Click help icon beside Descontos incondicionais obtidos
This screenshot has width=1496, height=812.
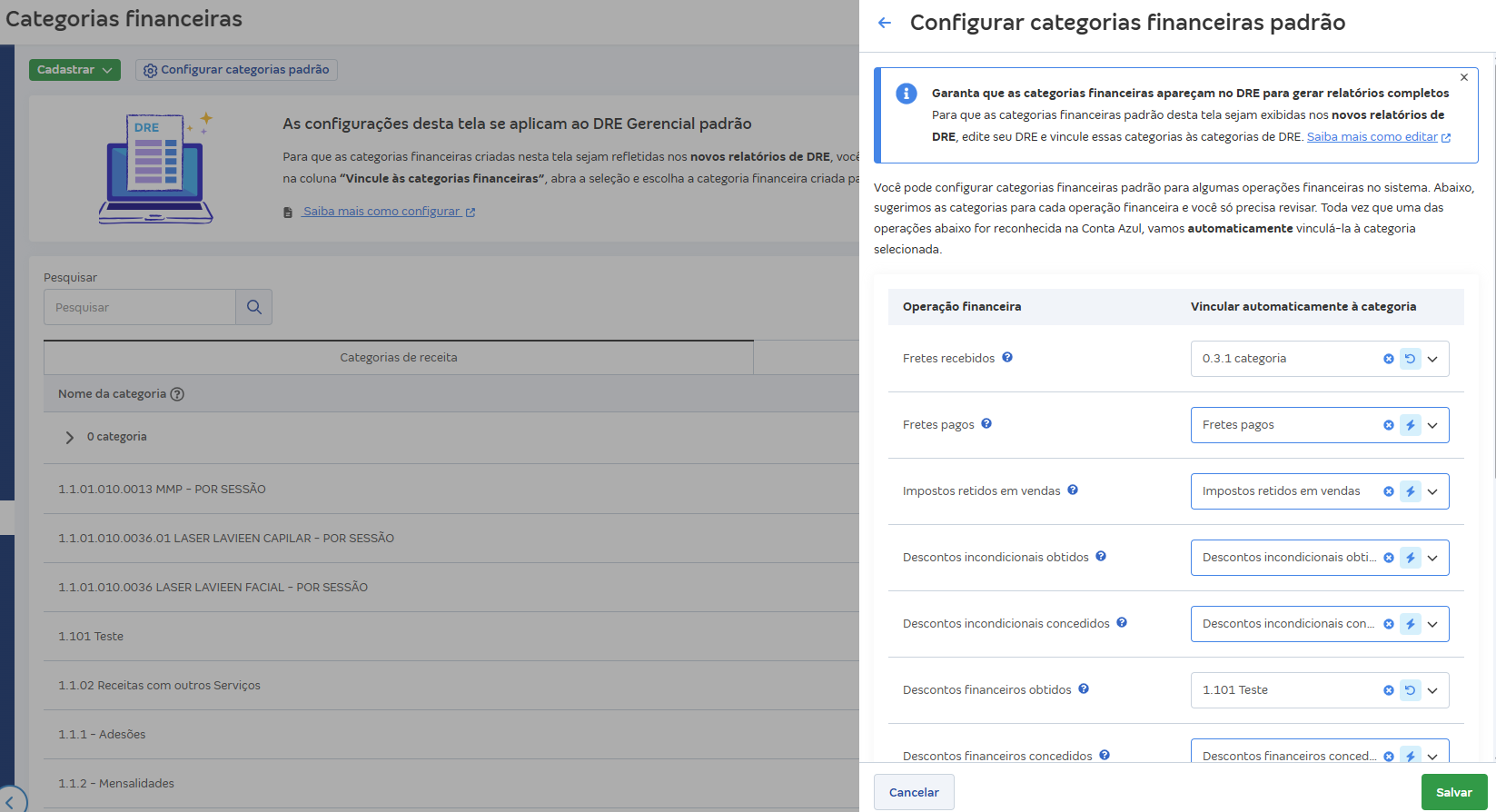(1101, 557)
